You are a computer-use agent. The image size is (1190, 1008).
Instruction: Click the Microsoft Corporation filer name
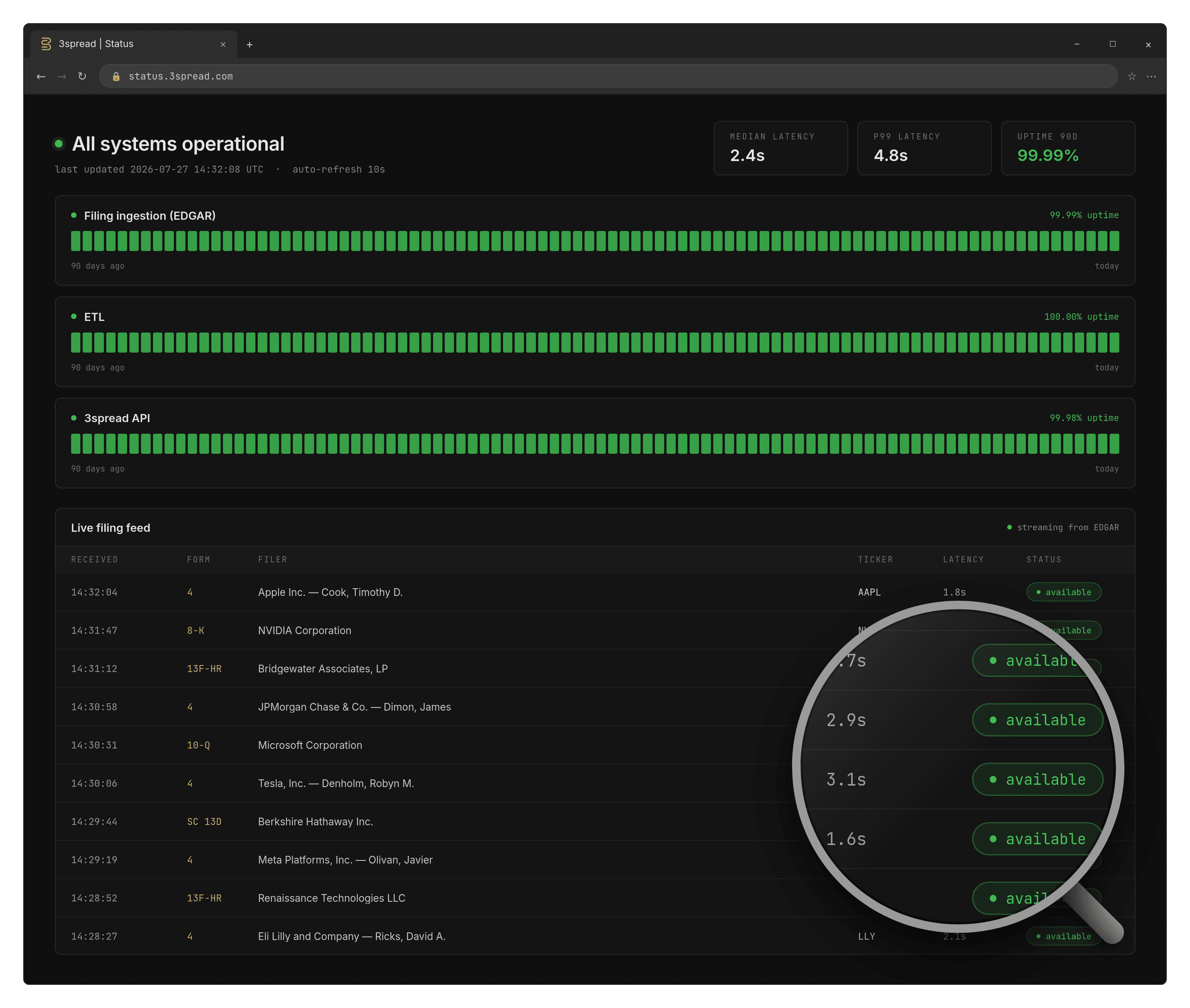310,746
